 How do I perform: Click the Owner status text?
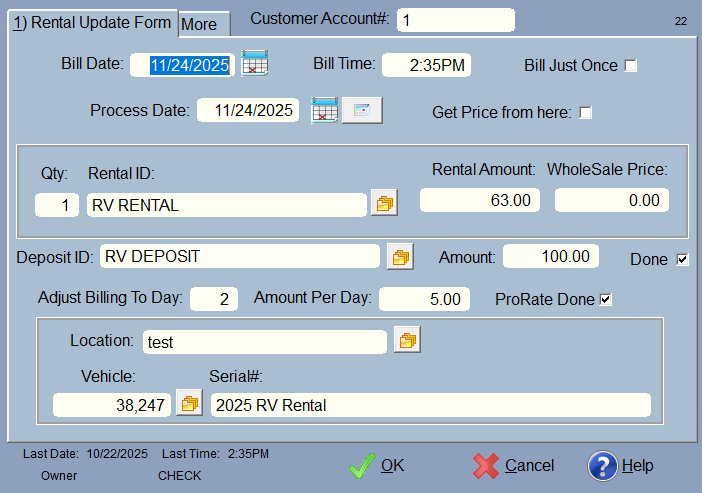click(x=59, y=476)
